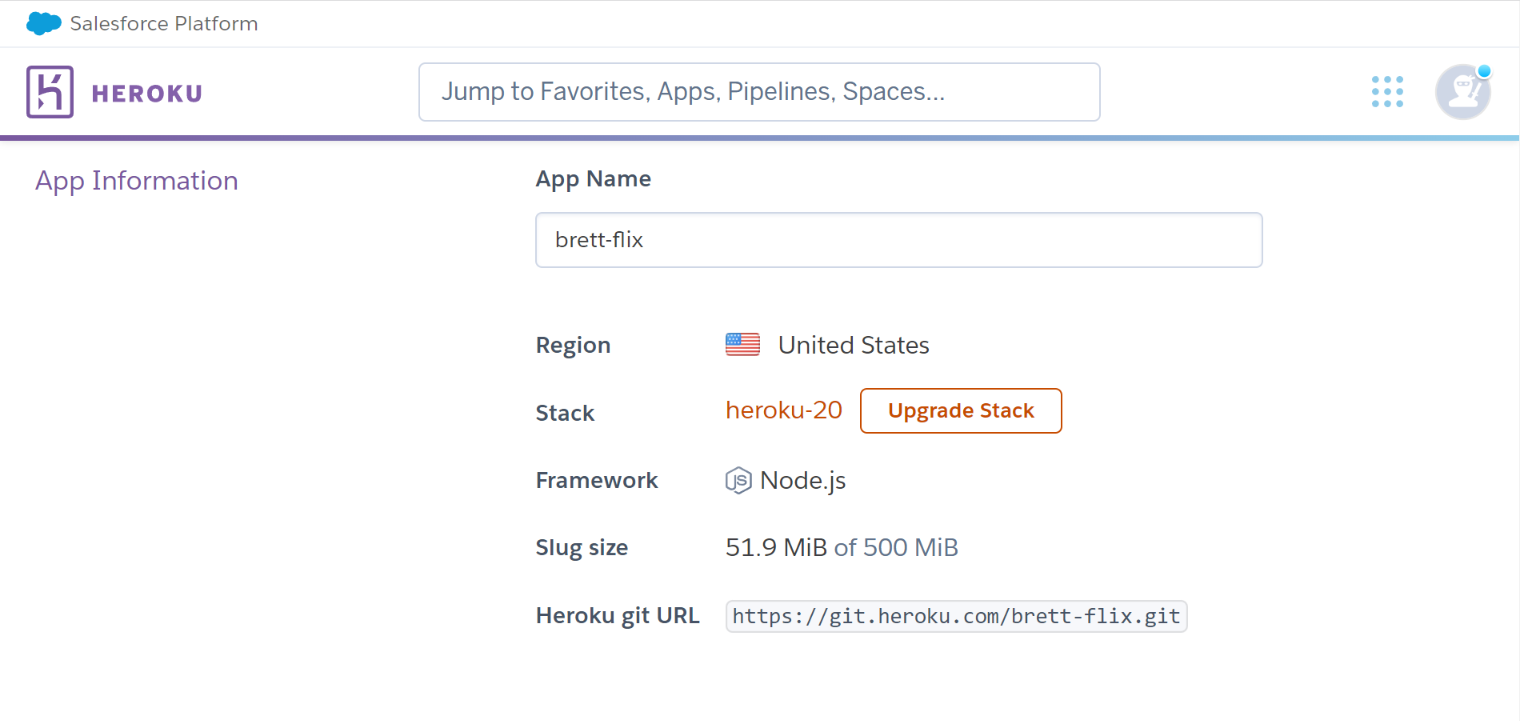
Task: Click the heroku-20 stack link
Action: point(784,410)
